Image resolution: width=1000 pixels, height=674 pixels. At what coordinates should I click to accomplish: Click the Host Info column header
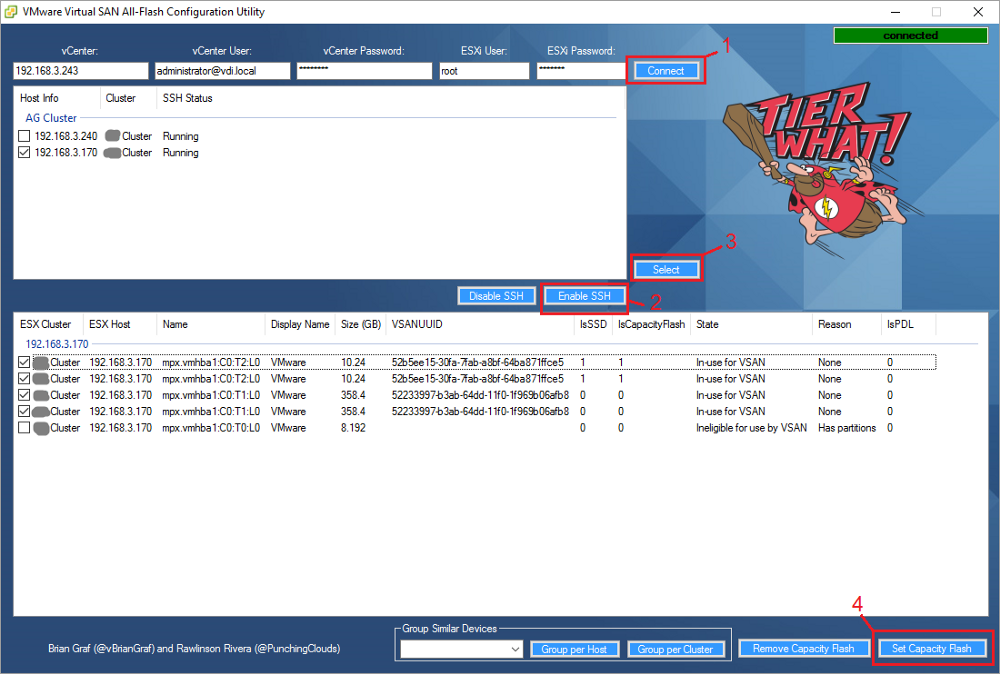pos(57,98)
